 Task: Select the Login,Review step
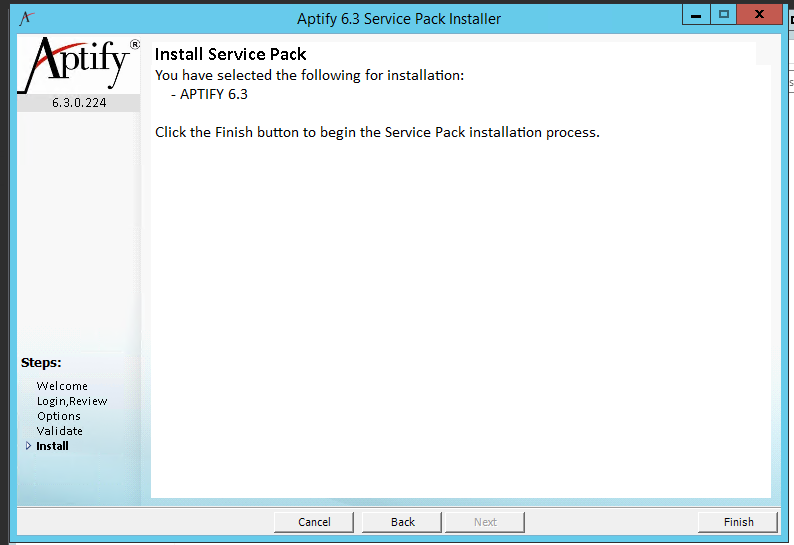[72, 401]
